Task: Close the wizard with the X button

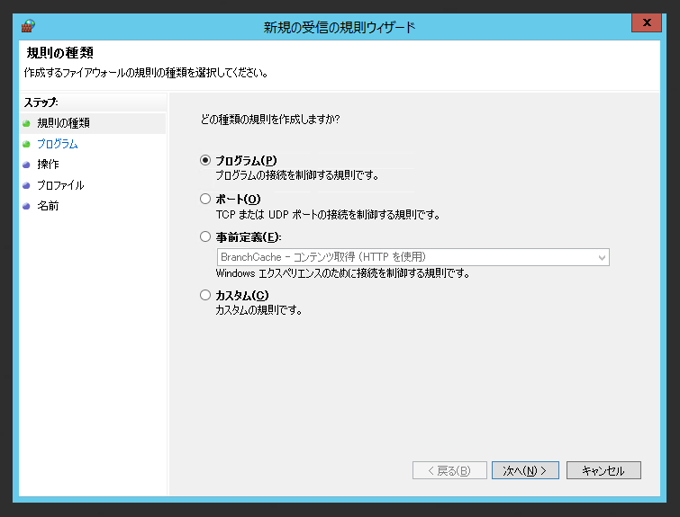Action: tap(646, 23)
